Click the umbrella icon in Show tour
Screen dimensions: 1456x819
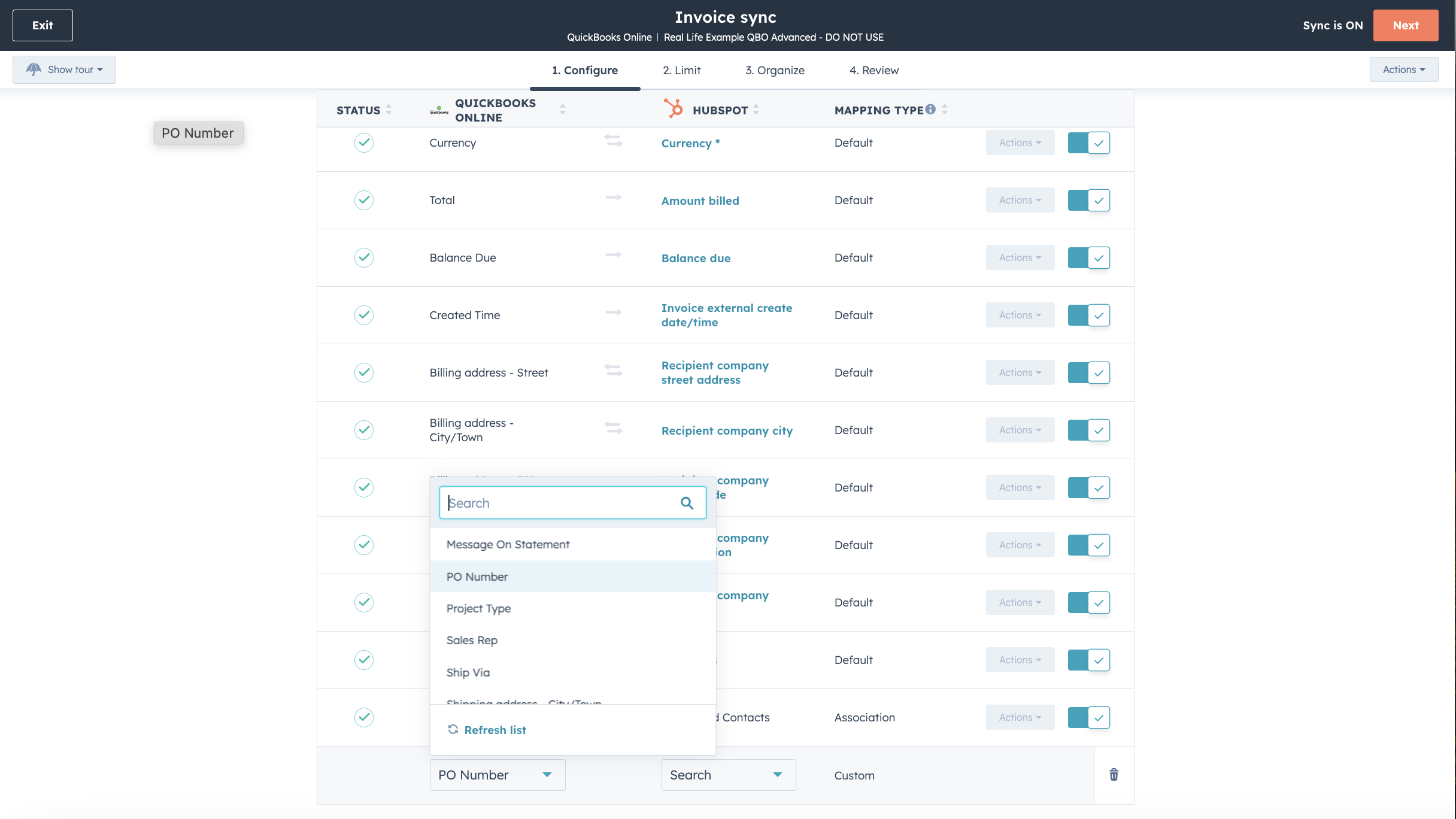pyautogui.click(x=34, y=69)
